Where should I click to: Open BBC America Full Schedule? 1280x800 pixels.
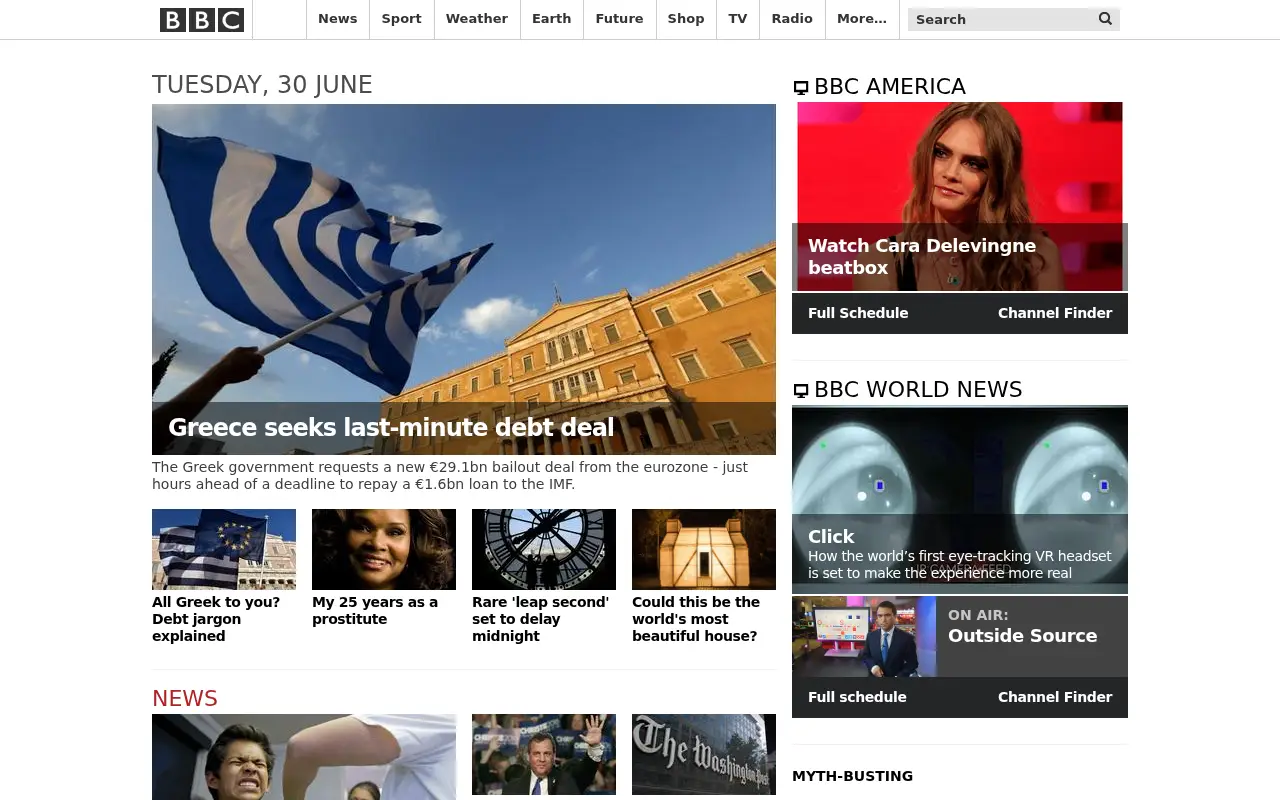858,313
